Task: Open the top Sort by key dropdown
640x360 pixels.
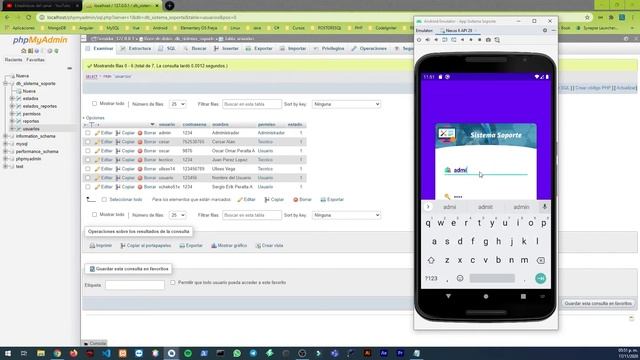Action: 347,104
